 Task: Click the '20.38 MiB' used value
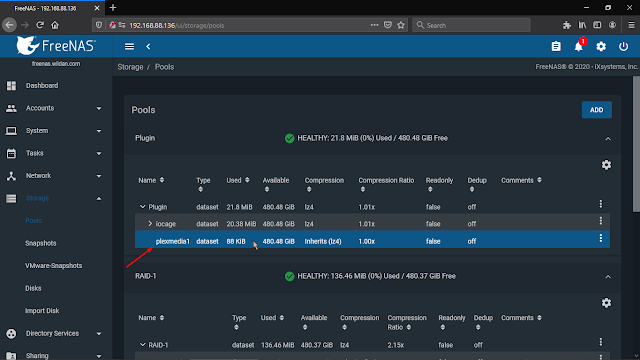pyautogui.click(x=241, y=224)
